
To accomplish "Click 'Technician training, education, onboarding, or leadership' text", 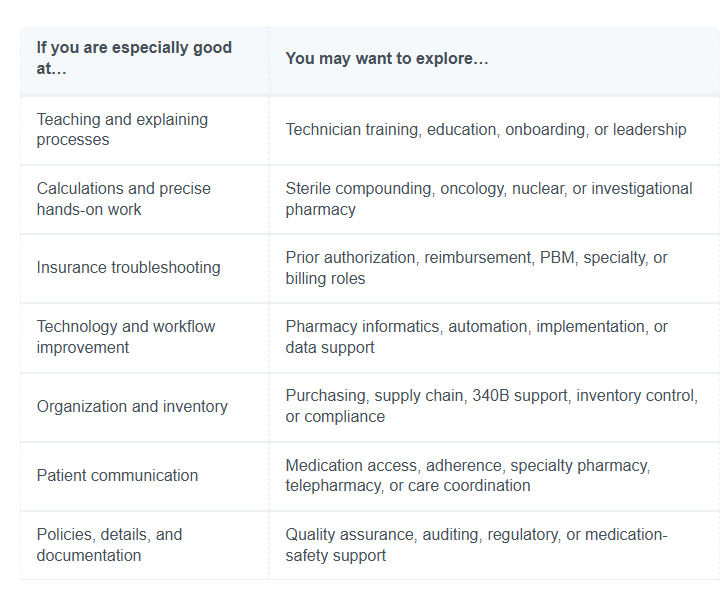I will (485, 130).
